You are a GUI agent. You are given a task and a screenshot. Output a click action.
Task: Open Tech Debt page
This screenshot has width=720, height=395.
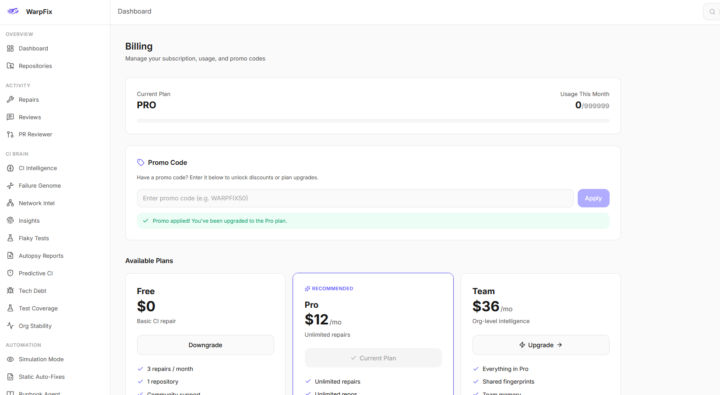[32, 290]
